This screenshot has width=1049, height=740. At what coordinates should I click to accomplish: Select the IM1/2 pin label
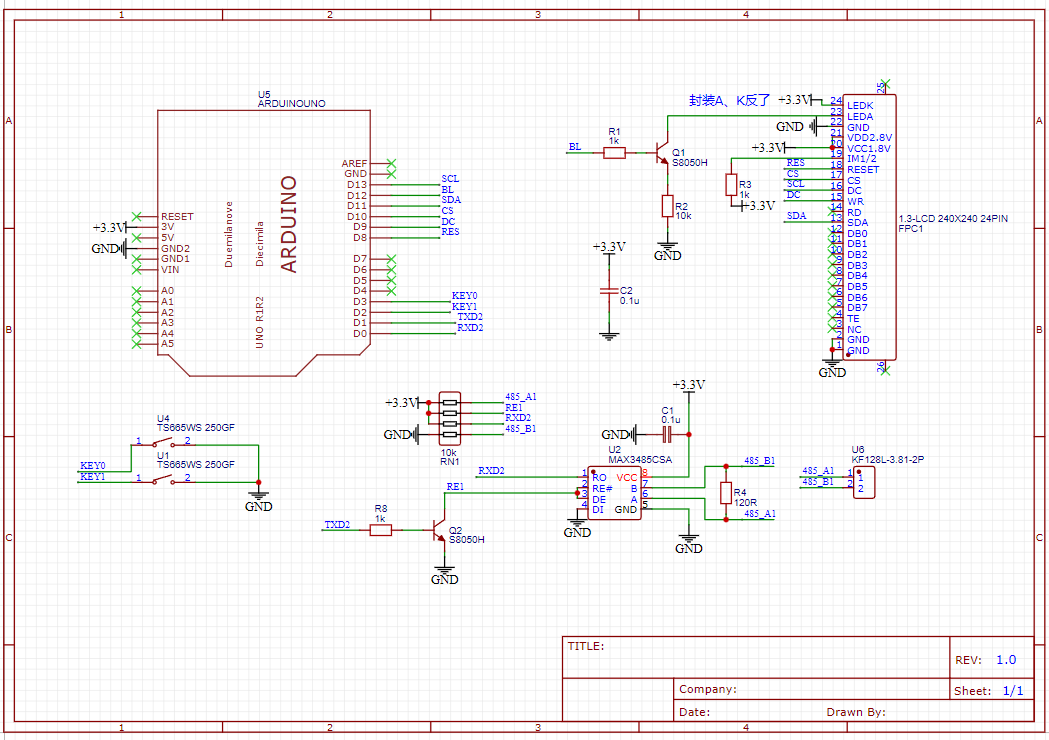pos(861,159)
